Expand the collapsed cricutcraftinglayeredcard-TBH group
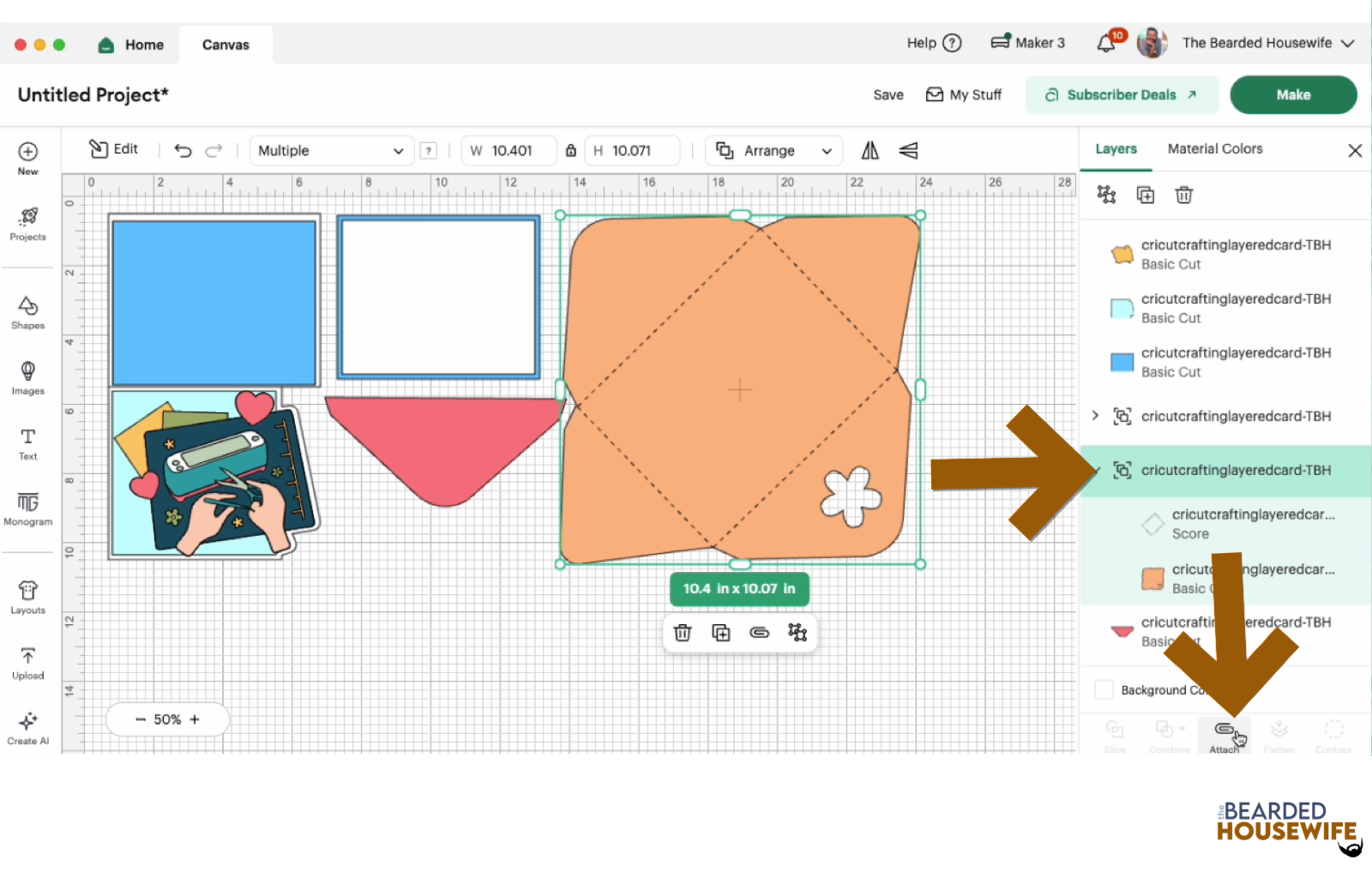This screenshot has width=1372, height=872. [x=1094, y=416]
